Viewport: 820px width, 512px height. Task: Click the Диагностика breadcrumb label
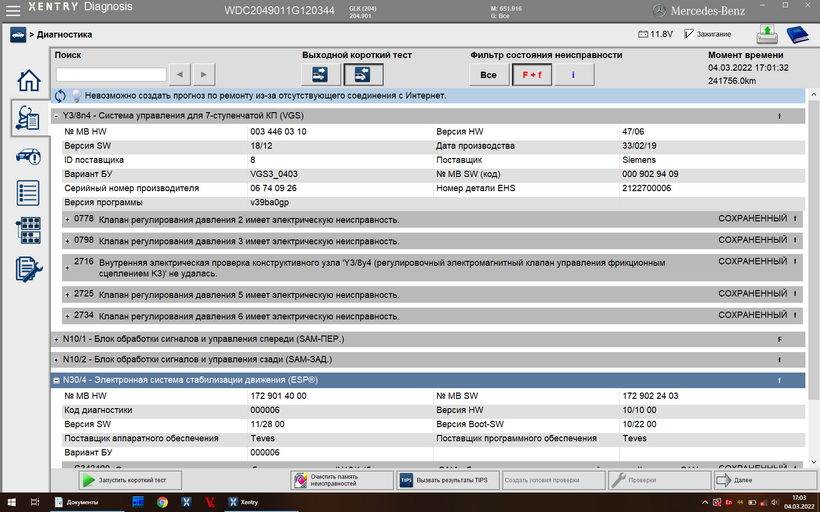pos(64,35)
